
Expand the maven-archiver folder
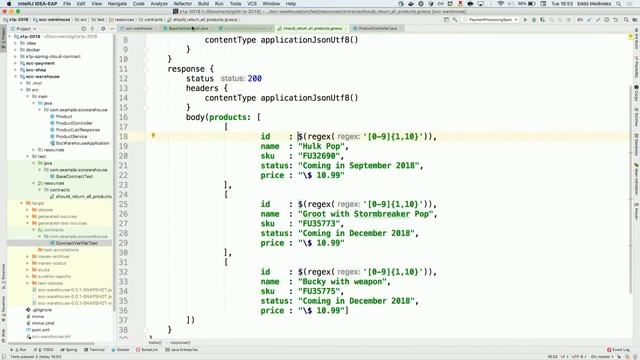coord(28,256)
